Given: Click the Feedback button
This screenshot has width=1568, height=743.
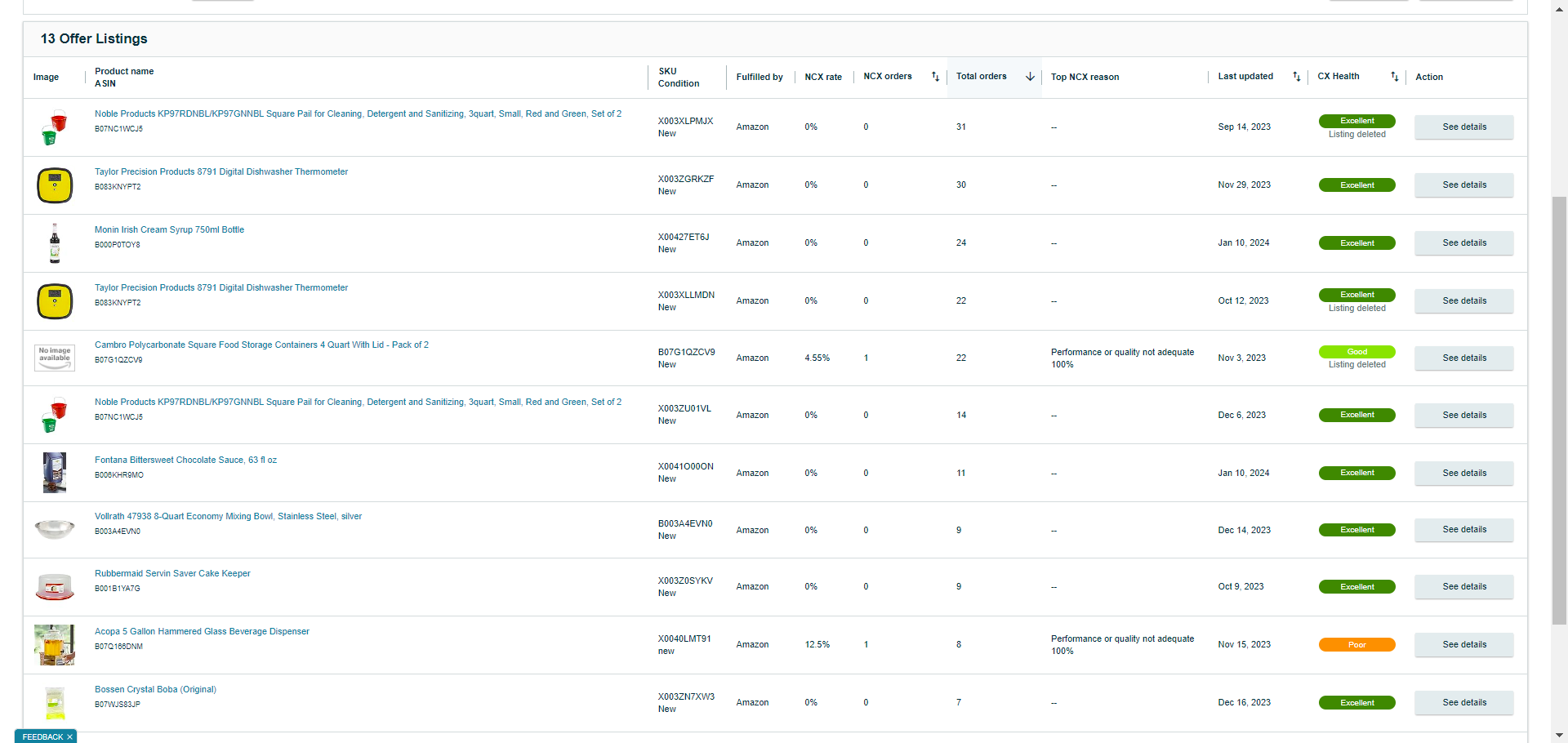Looking at the screenshot, I should click(46, 736).
